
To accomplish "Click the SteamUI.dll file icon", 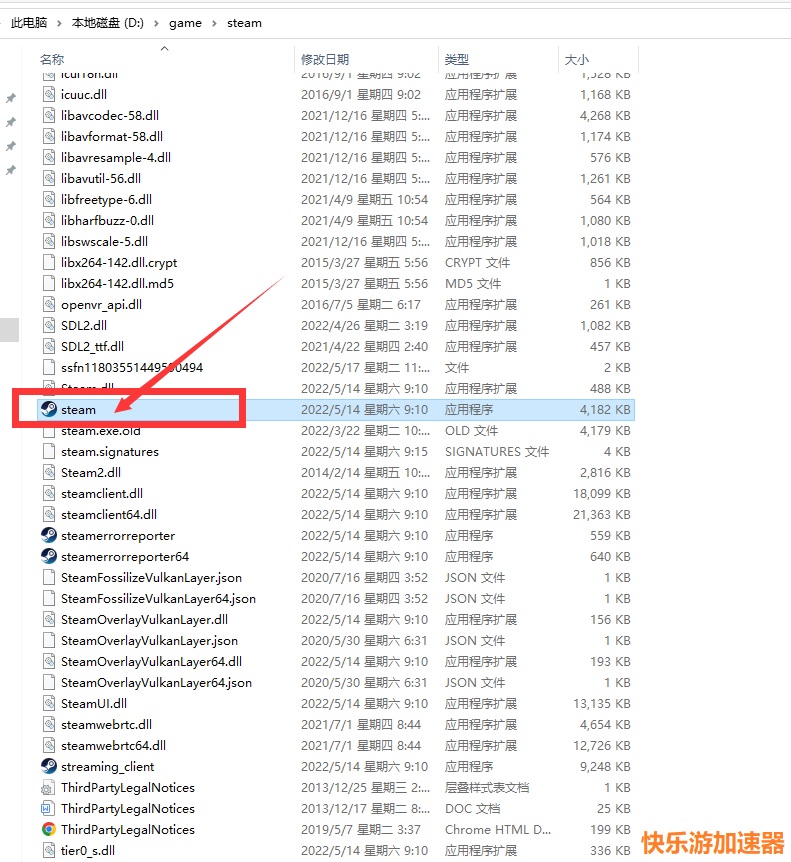I will pos(49,703).
